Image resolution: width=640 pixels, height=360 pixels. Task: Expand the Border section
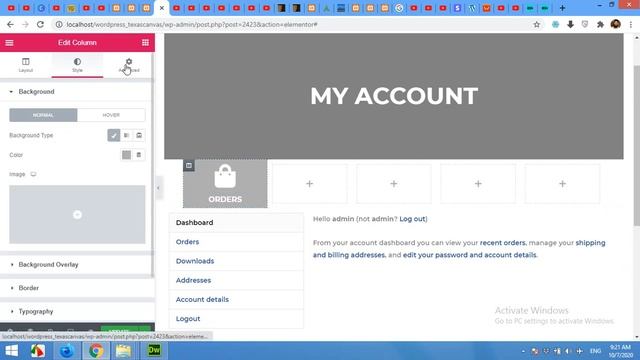pyautogui.click(x=77, y=288)
